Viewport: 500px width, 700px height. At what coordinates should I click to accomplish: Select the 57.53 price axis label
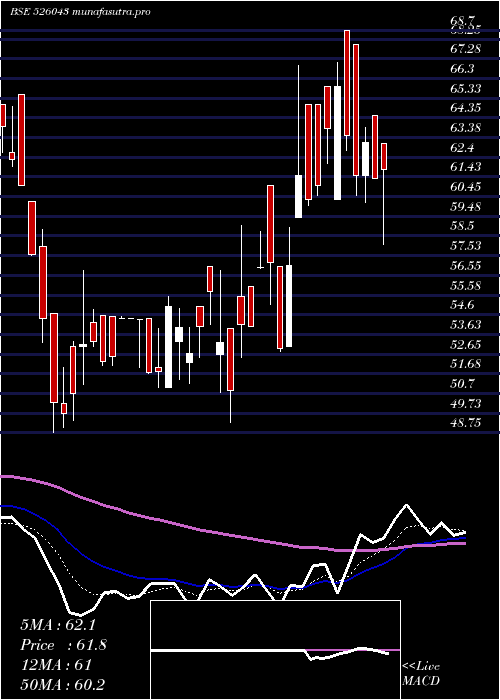[466, 246]
